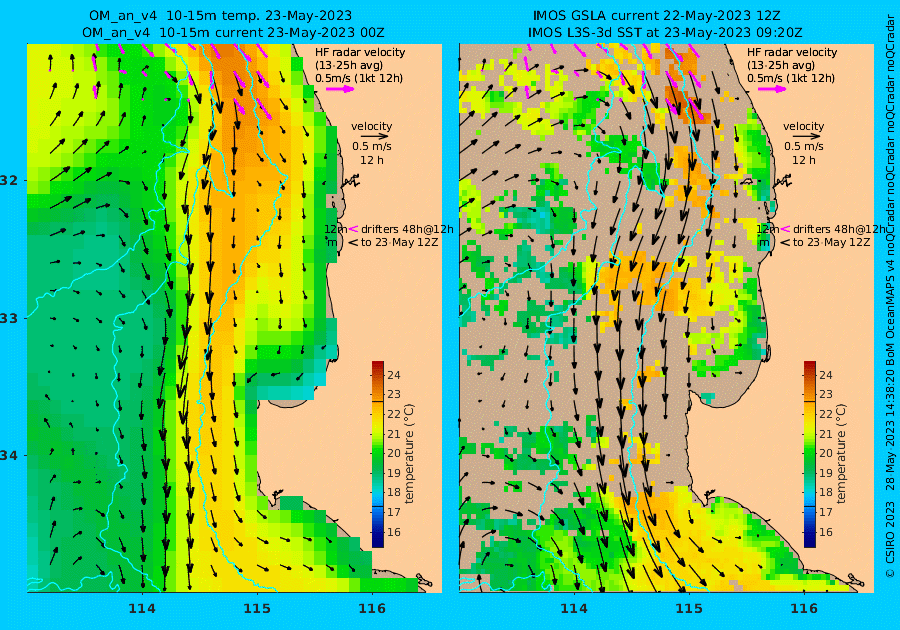Click longitude label 116 under left map
Image resolution: width=900 pixels, height=630 pixels.
point(372,609)
